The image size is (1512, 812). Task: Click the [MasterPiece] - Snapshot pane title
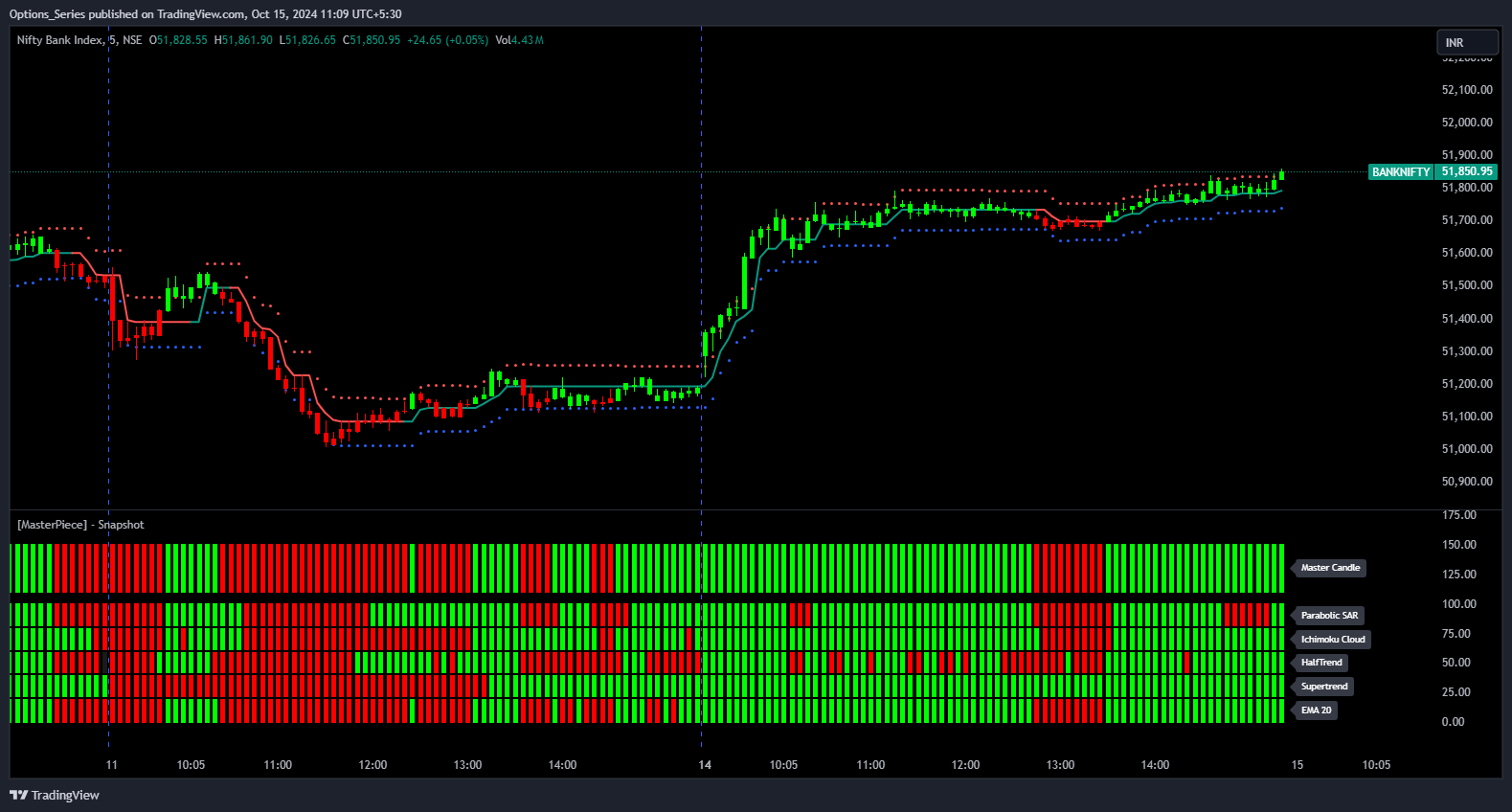(80, 525)
